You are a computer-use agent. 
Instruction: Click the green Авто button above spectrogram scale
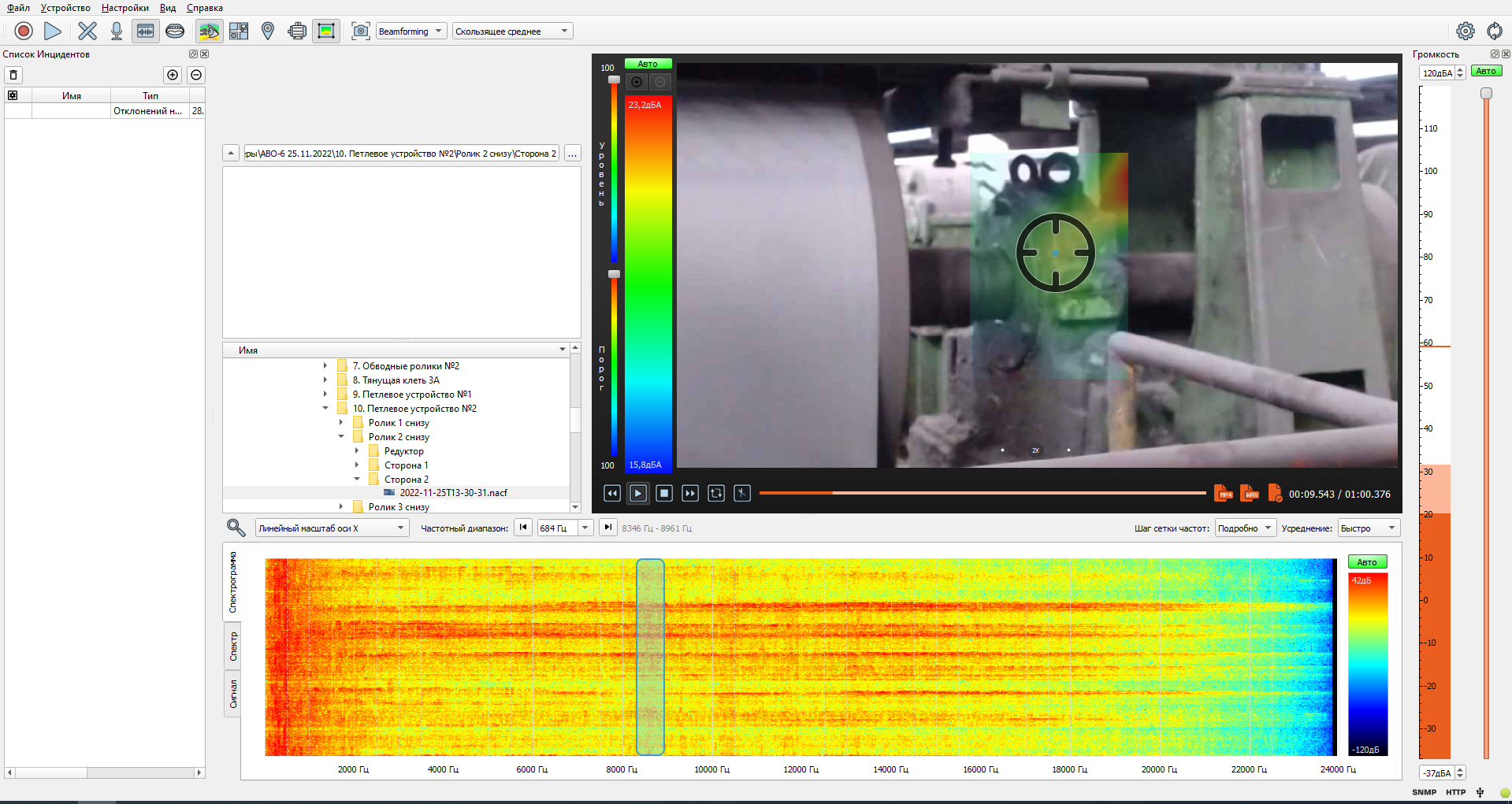point(1367,562)
